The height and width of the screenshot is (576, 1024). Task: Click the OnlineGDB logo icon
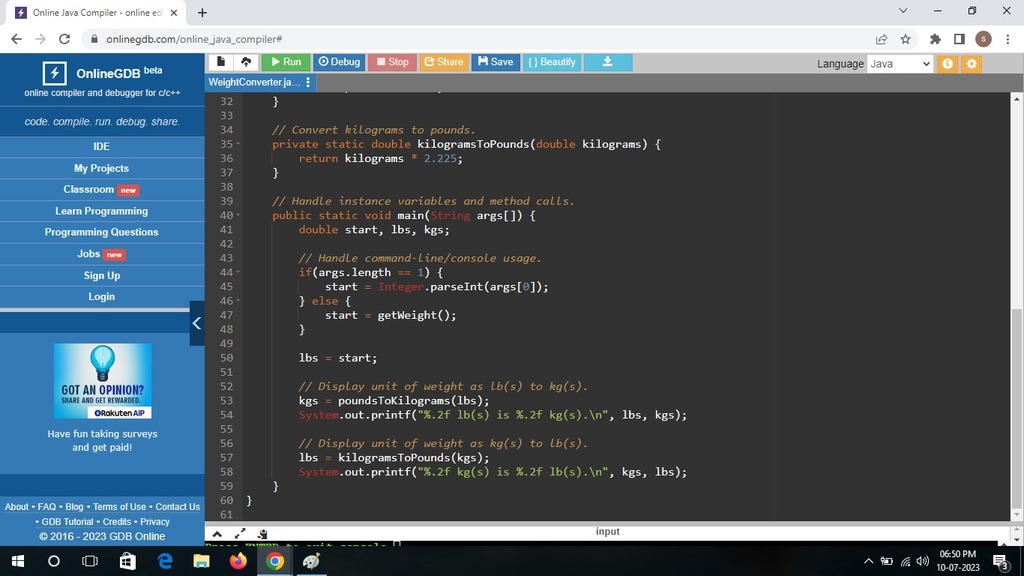click(x=54, y=73)
